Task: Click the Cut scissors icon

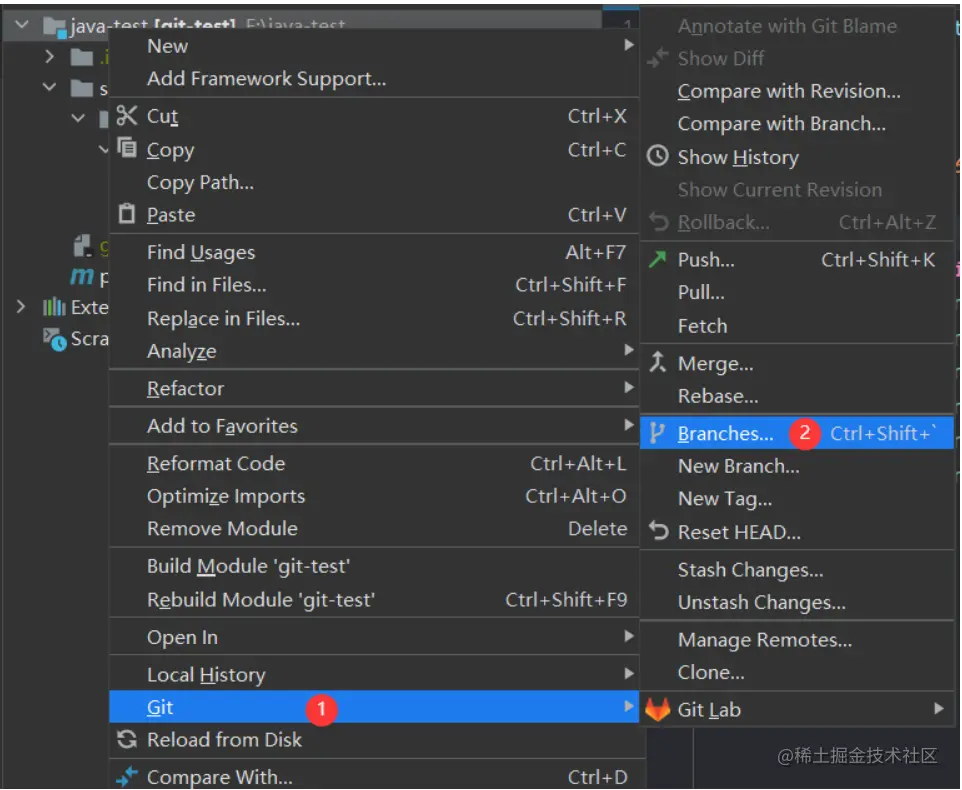Action: pyautogui.click(x=126, y=115)
